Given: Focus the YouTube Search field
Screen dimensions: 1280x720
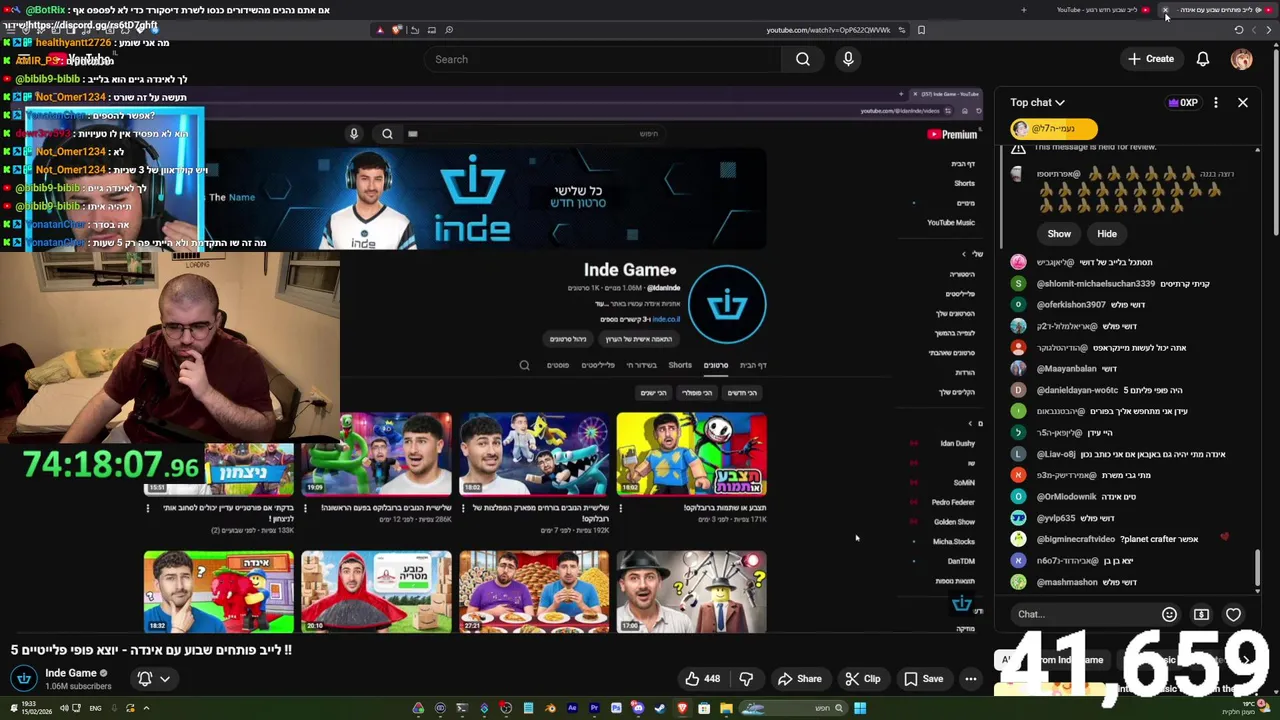Looking at the screenshot, I should tap(605, 60).
